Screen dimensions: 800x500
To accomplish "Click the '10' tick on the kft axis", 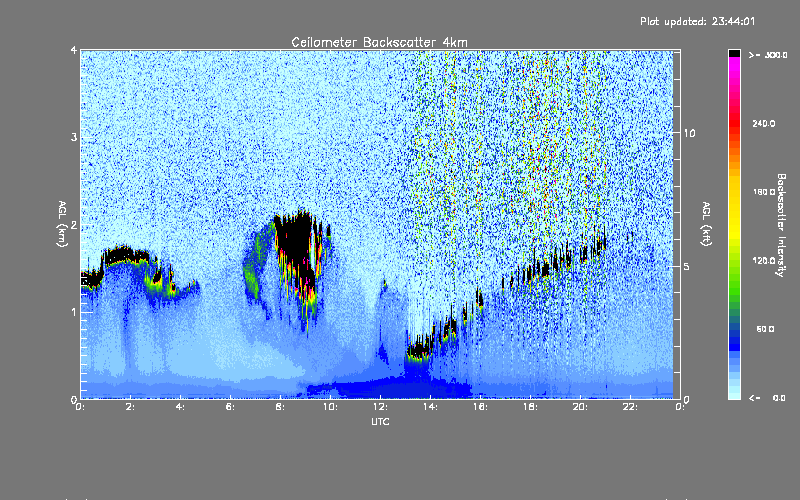I will click(x=689, y=133).
